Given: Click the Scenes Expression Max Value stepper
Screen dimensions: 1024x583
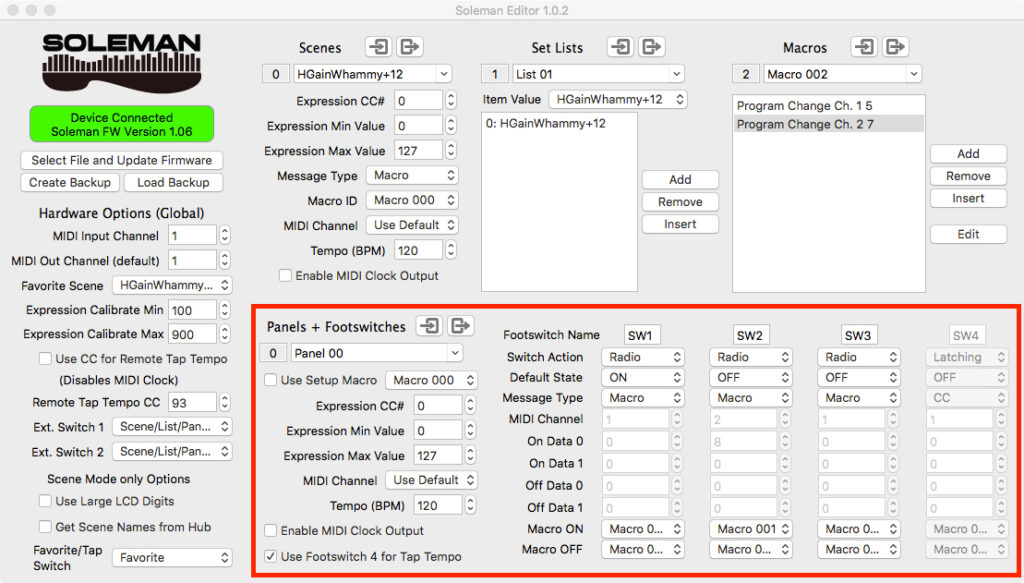Looking at the screenshot, I should pyautogui.click(x=451, y=150).
